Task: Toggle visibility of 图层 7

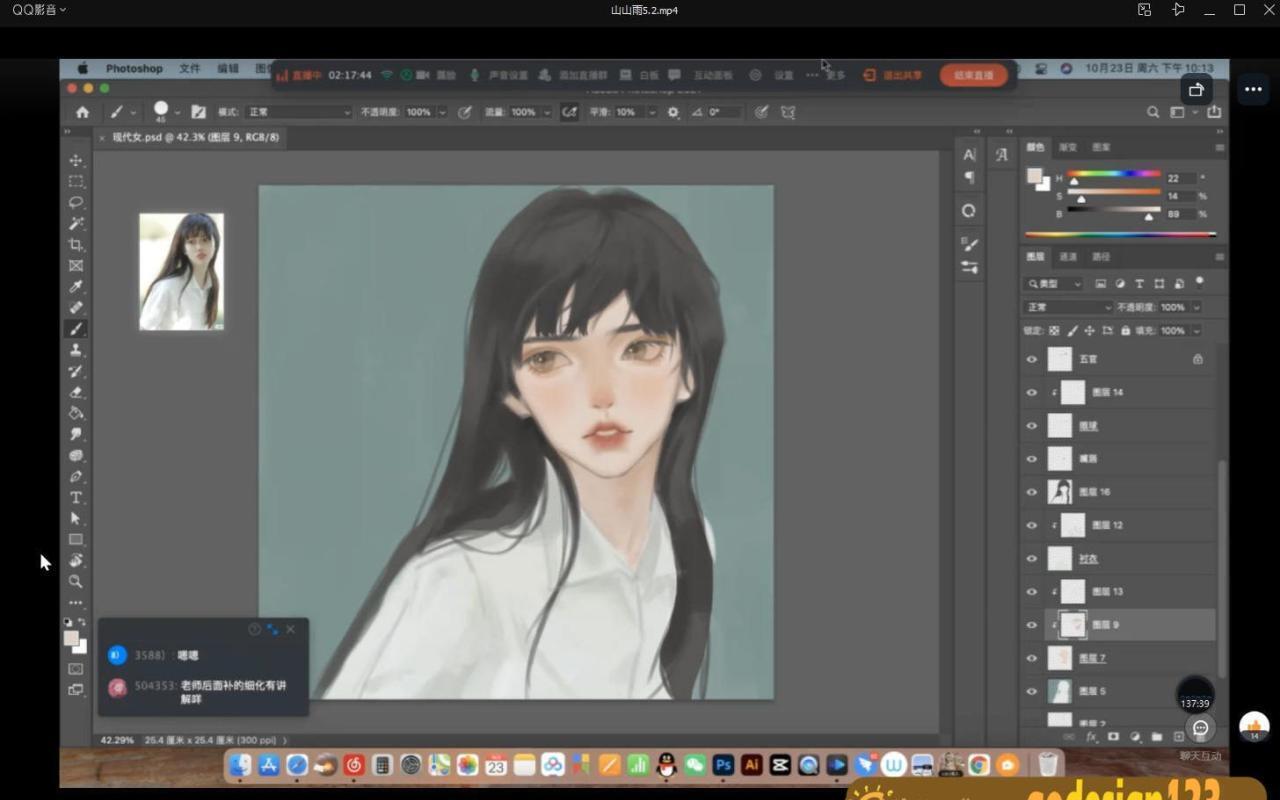Action: (1032, 658)
